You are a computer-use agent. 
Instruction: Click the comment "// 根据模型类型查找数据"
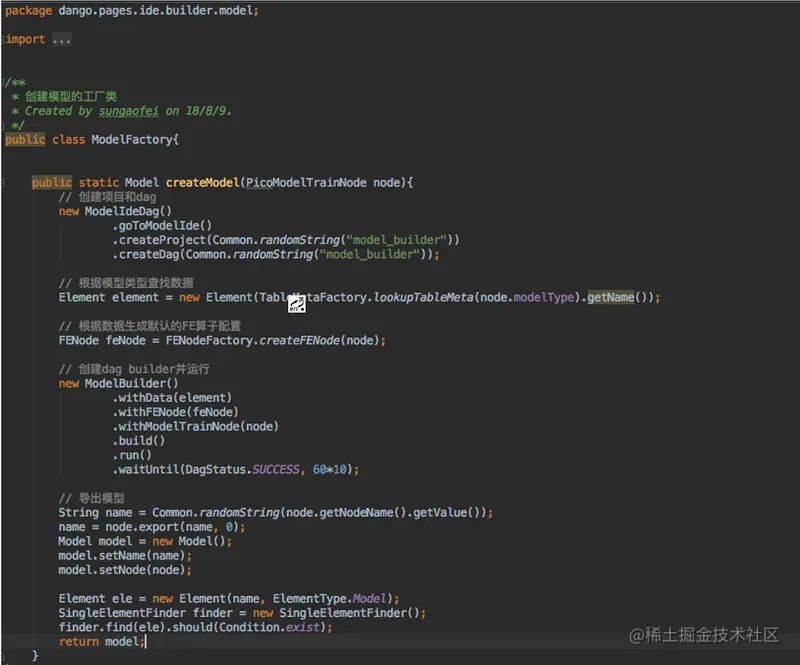(x=126, y=283)
